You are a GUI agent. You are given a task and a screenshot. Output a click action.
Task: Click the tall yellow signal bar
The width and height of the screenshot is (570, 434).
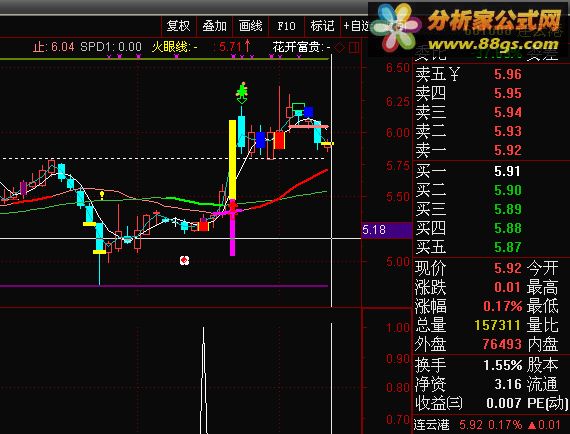tap(232, 160)
